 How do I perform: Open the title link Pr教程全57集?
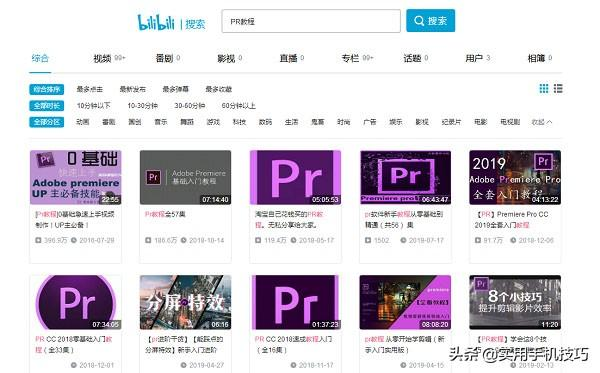point(165,214)
